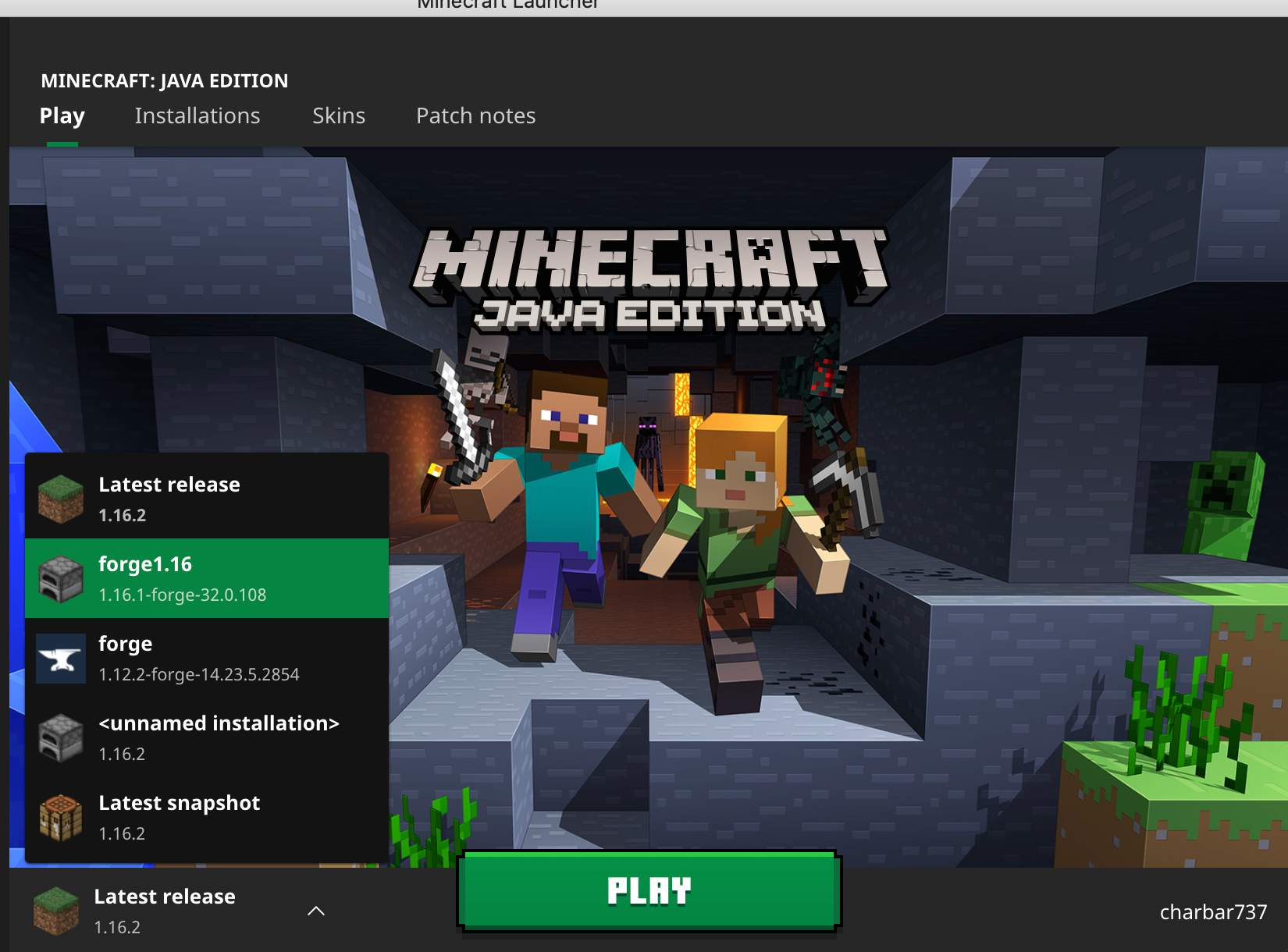Click the furnace icon beside forge1.16
This screenshot has width=1288, height=952.
click(61, 579)
